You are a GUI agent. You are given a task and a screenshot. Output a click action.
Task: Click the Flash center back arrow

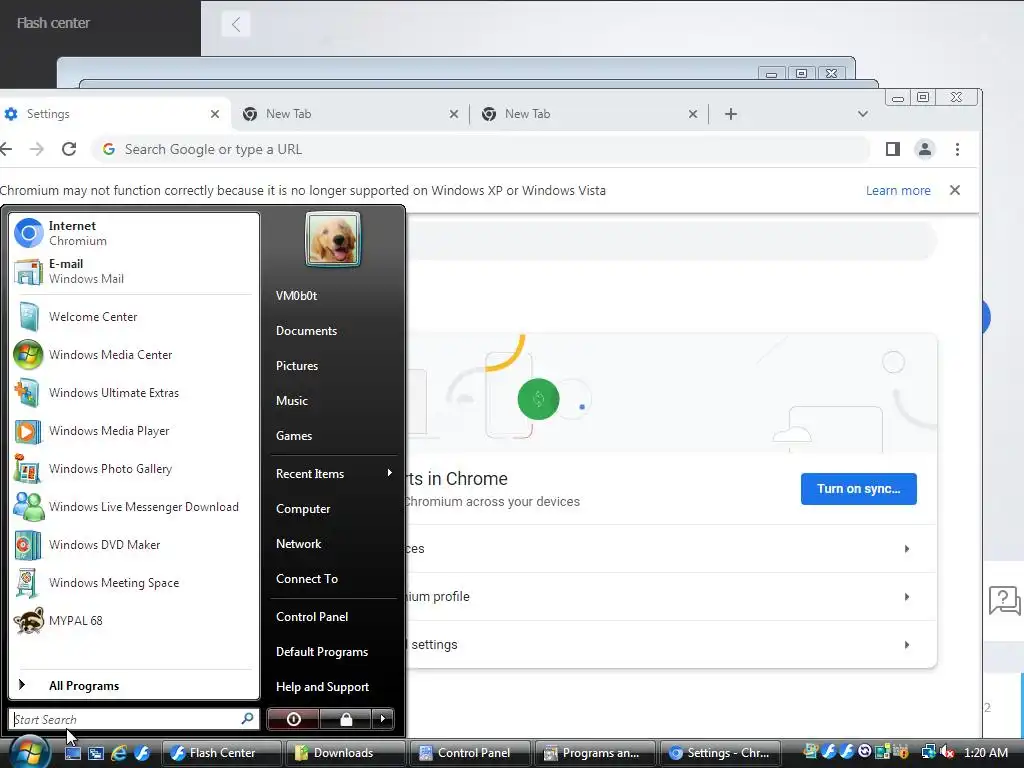[236, 25]
